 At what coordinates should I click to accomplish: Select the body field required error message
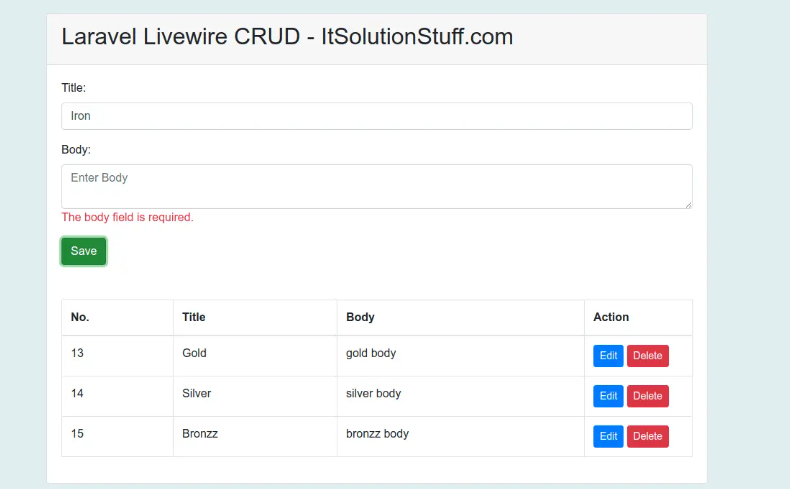(x=127, y=217)
